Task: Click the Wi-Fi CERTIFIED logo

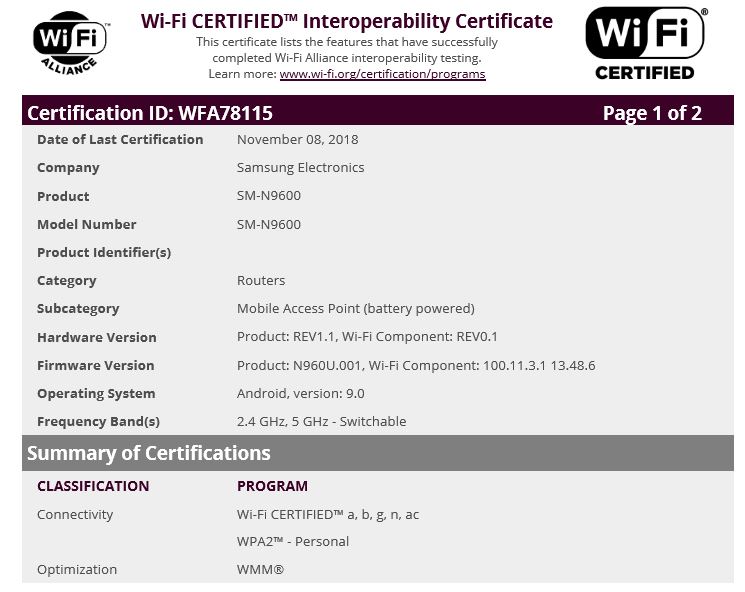Action: pos(644,43)
